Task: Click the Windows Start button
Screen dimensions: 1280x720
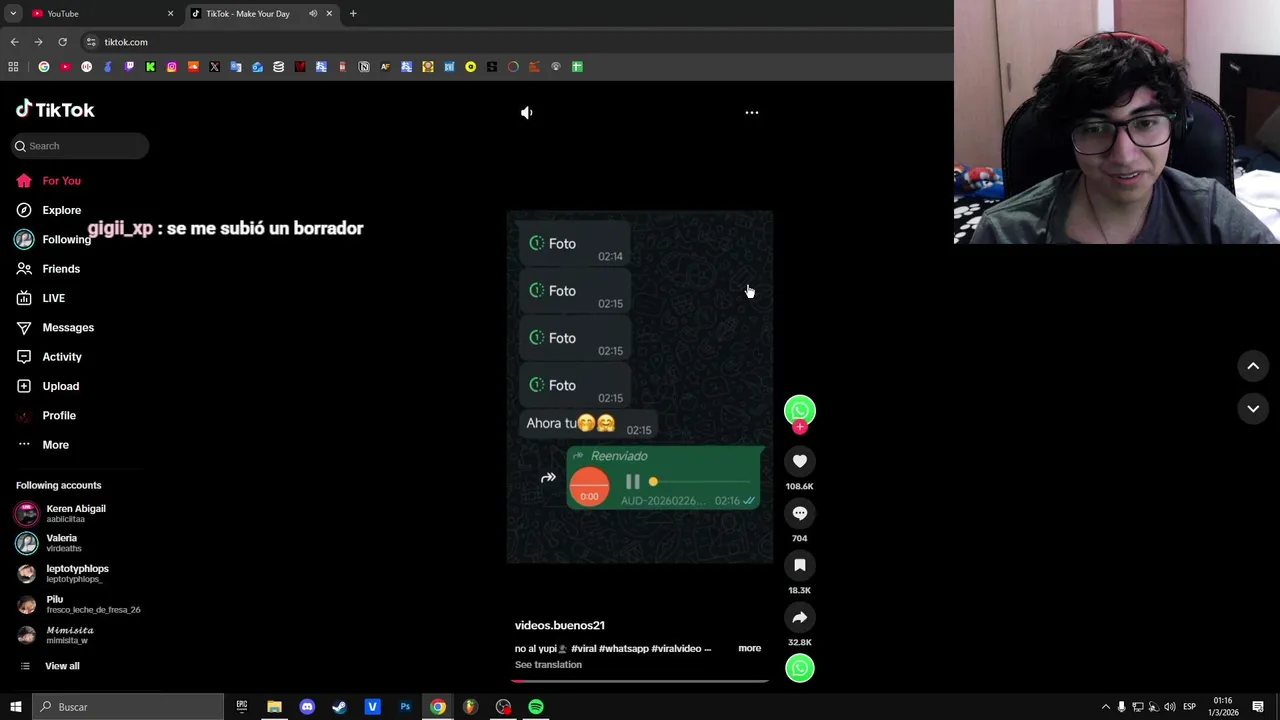Action: (x=16, y=707)
